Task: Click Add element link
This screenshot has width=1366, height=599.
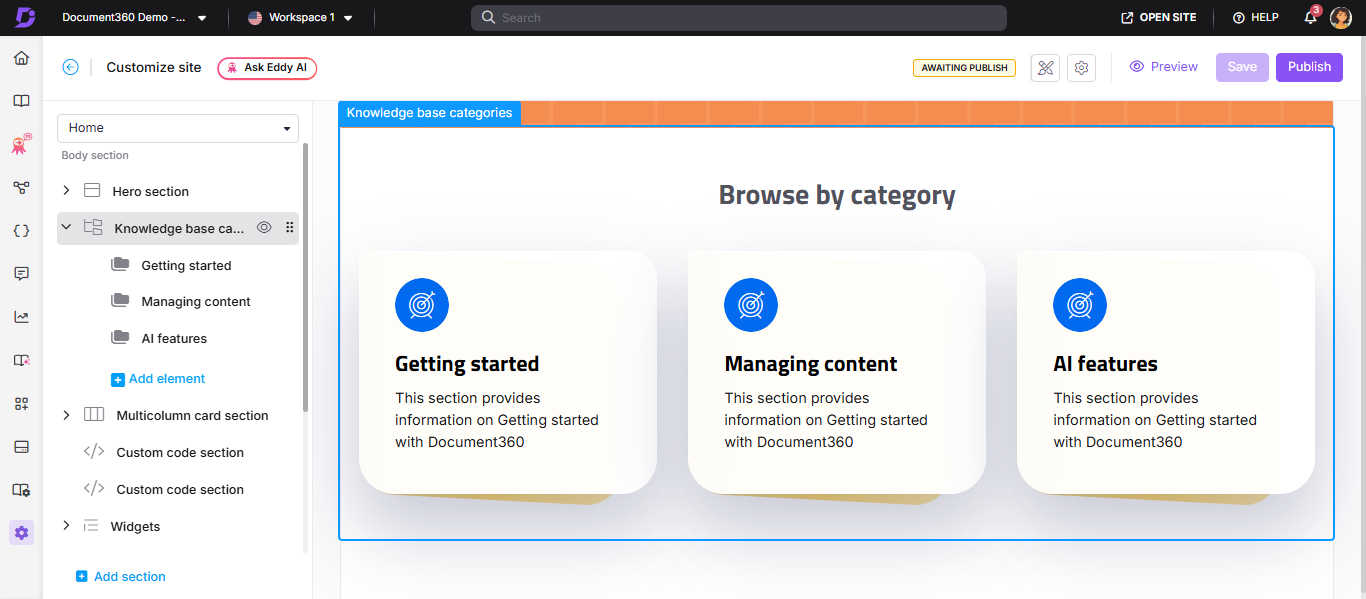Action: pos(158,379)
